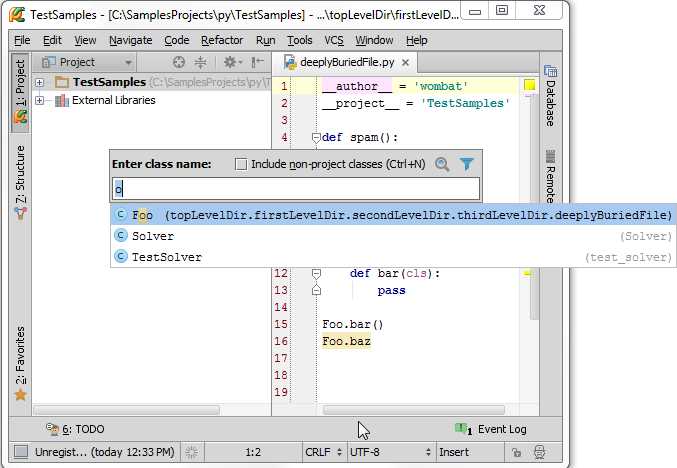Open the Project panel gear settings
This screenshot has width=677, height=468.
(x=233, y=63)
